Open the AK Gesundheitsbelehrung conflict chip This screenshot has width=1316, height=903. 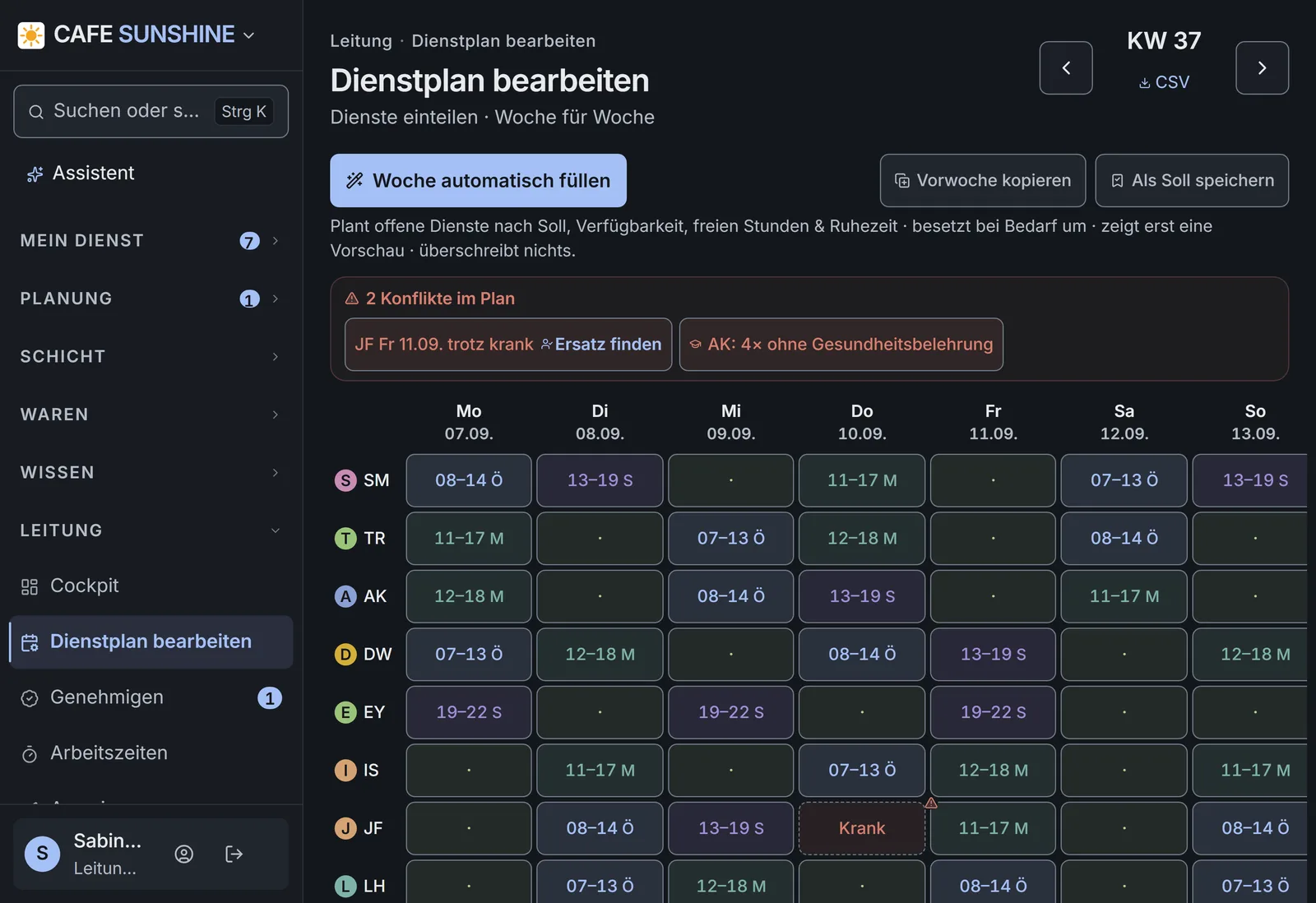point(841,345)
